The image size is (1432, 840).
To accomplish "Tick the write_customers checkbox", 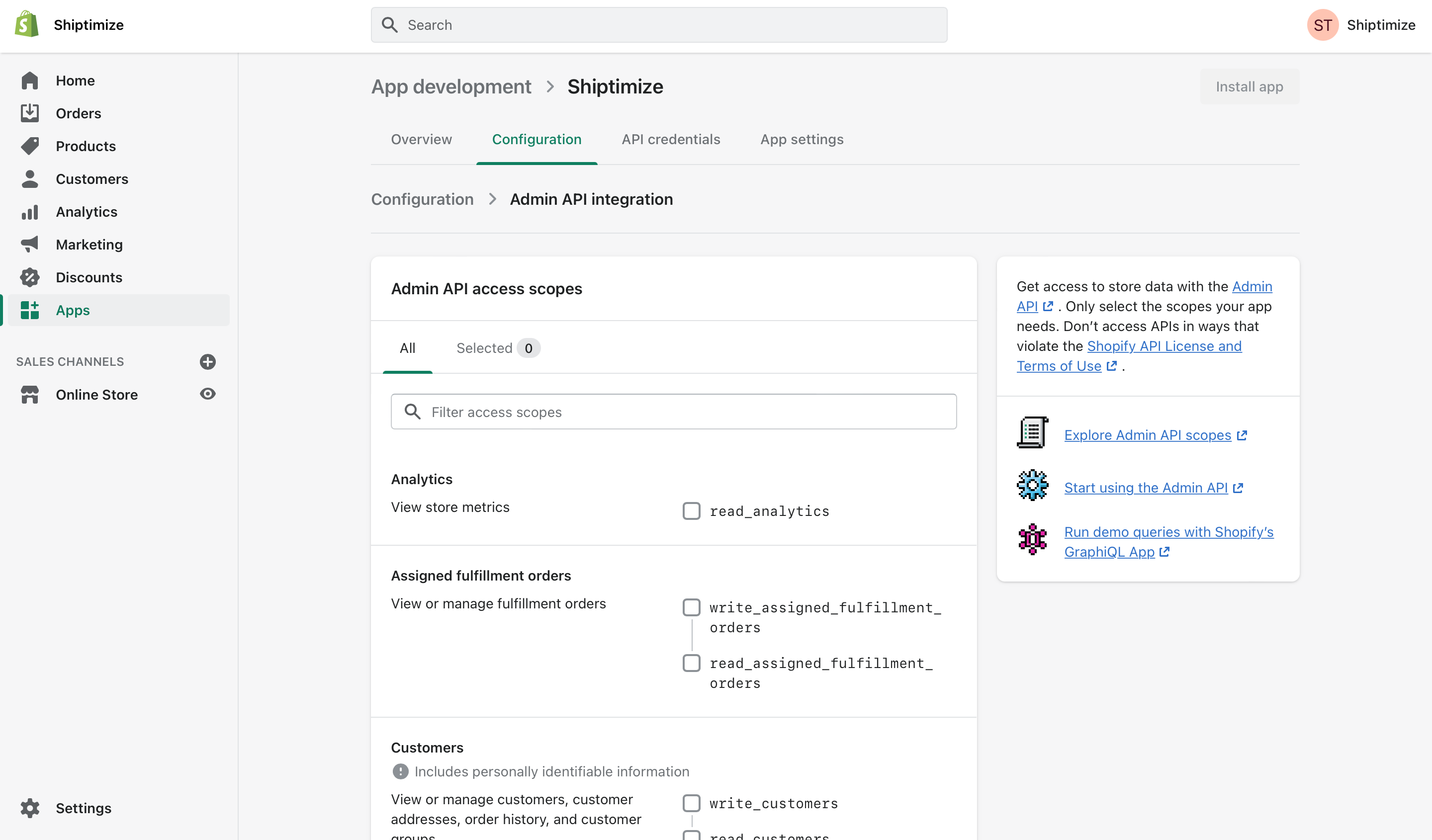I will [x=692, y=803].
